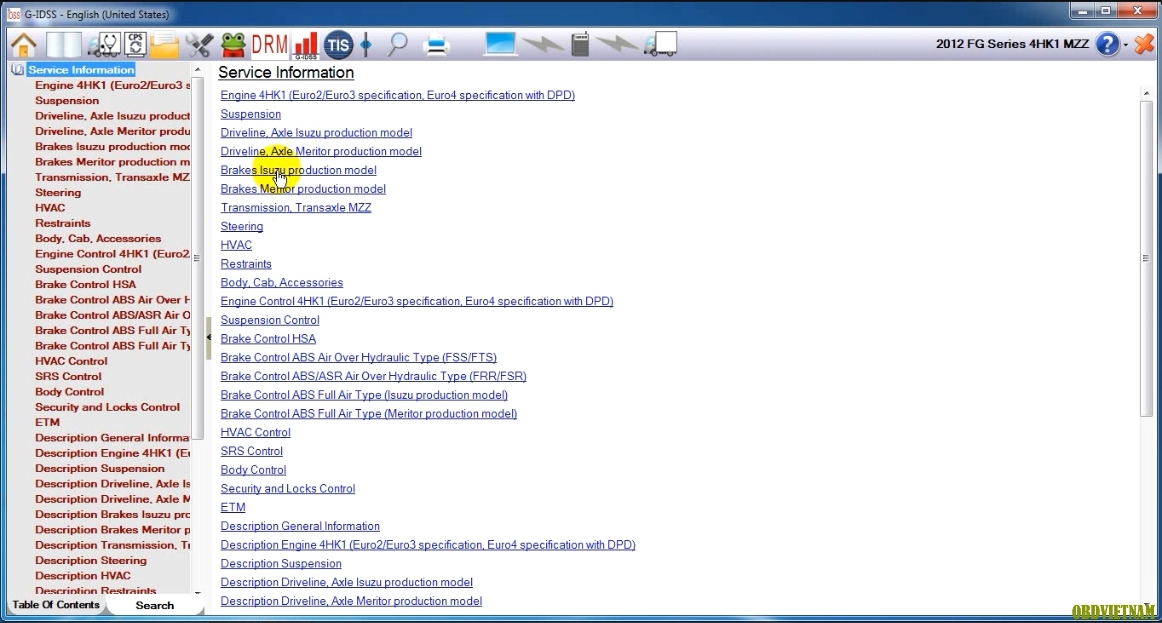
Task: Click the main content vertical scrollbar thumb
Action: [1146, 259]
